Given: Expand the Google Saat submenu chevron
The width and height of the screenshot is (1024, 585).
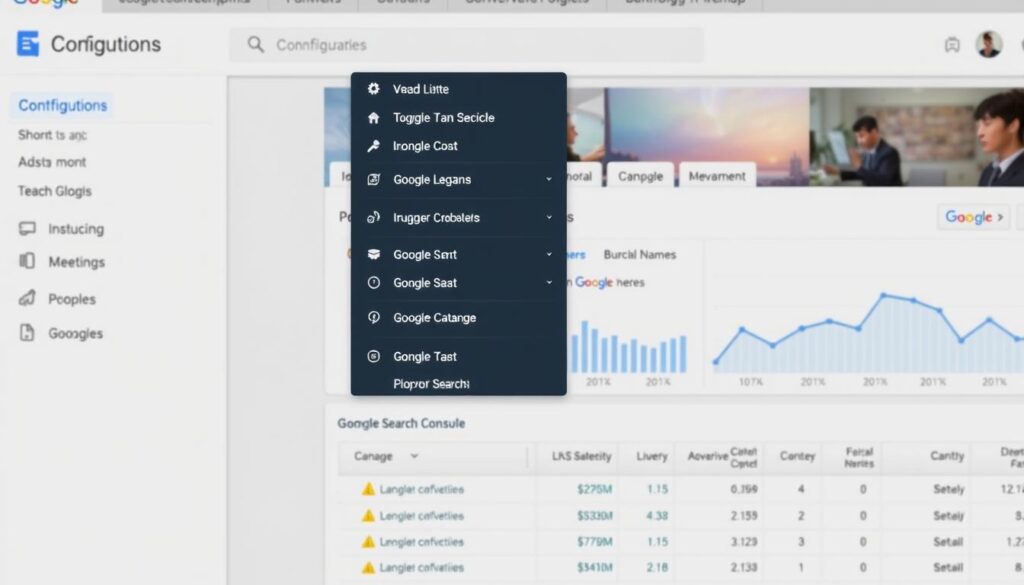Looking at the screenshot, I should (x=549, y=283).
